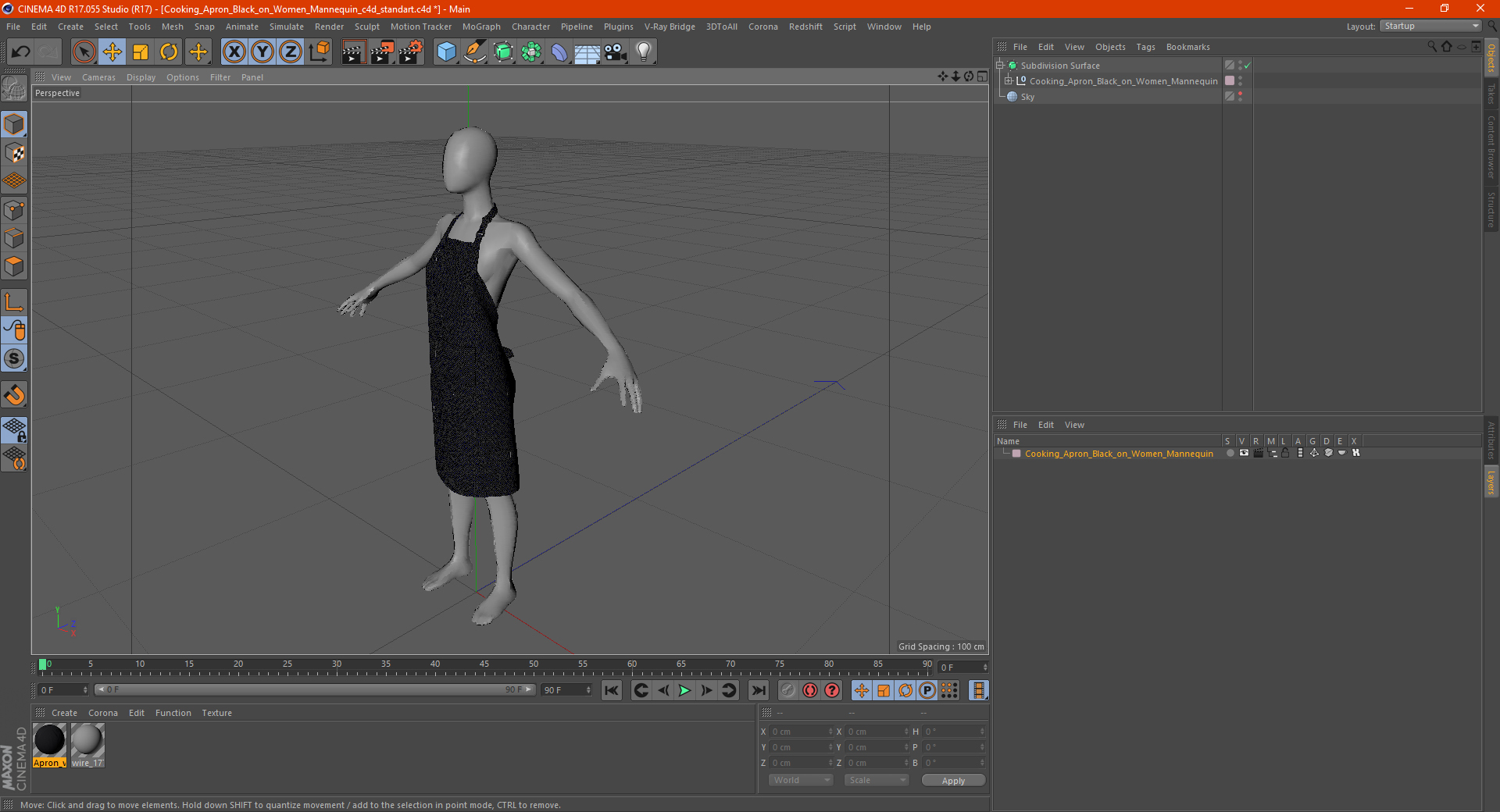
Task: Open the Deformer objects icon
Action: pyautogui.click(x=559, y=52)
